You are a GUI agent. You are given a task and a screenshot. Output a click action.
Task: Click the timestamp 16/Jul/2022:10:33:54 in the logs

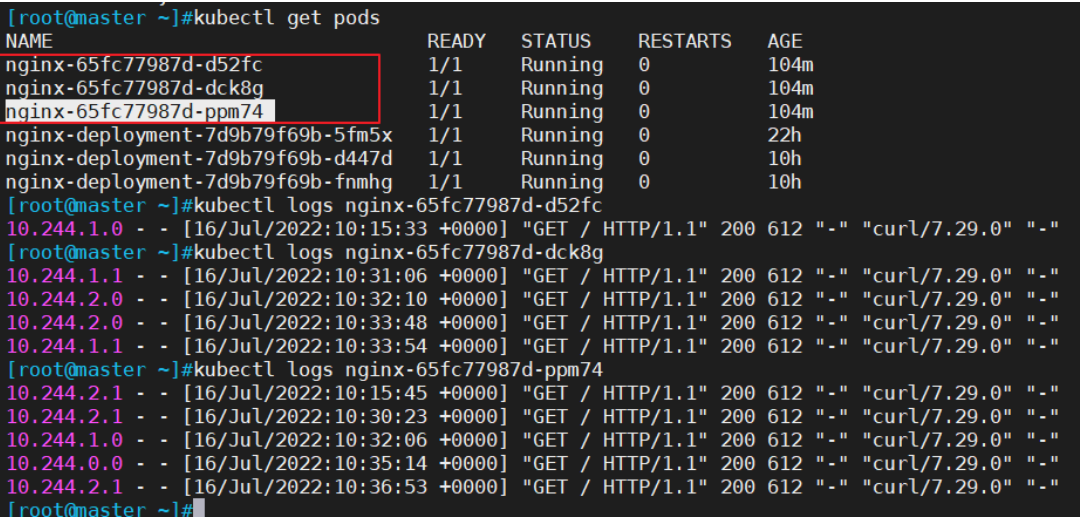tap(311, 346)
